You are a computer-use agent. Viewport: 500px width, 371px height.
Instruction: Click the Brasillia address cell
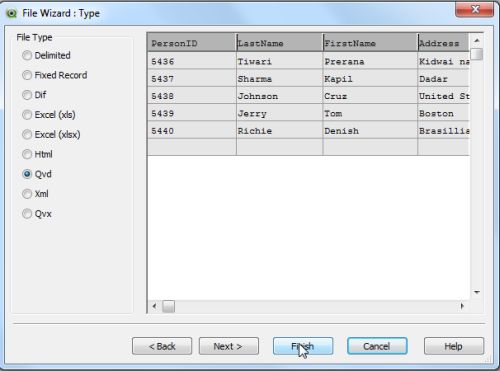[x=443, y=131]
